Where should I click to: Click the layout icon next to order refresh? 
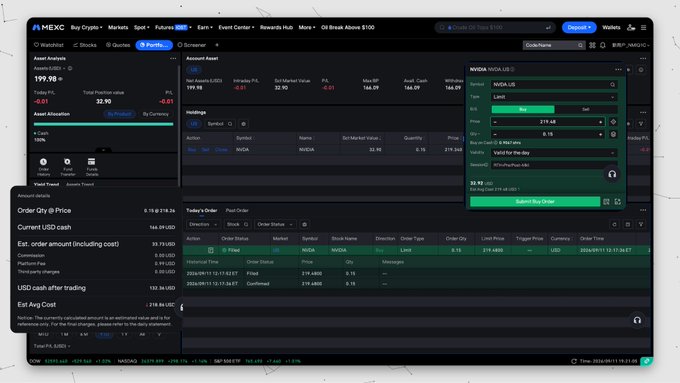click(x=628, y=225)
